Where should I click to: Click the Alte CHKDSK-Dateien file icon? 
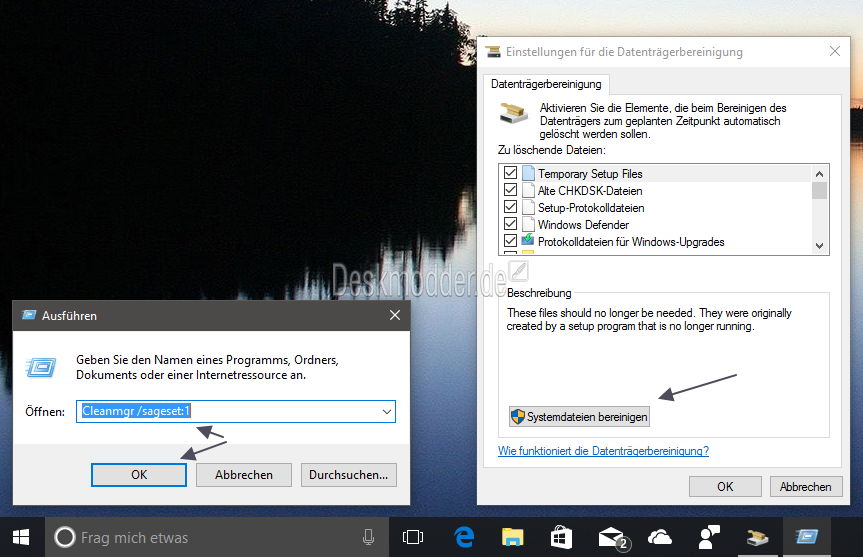click(528, 190)
